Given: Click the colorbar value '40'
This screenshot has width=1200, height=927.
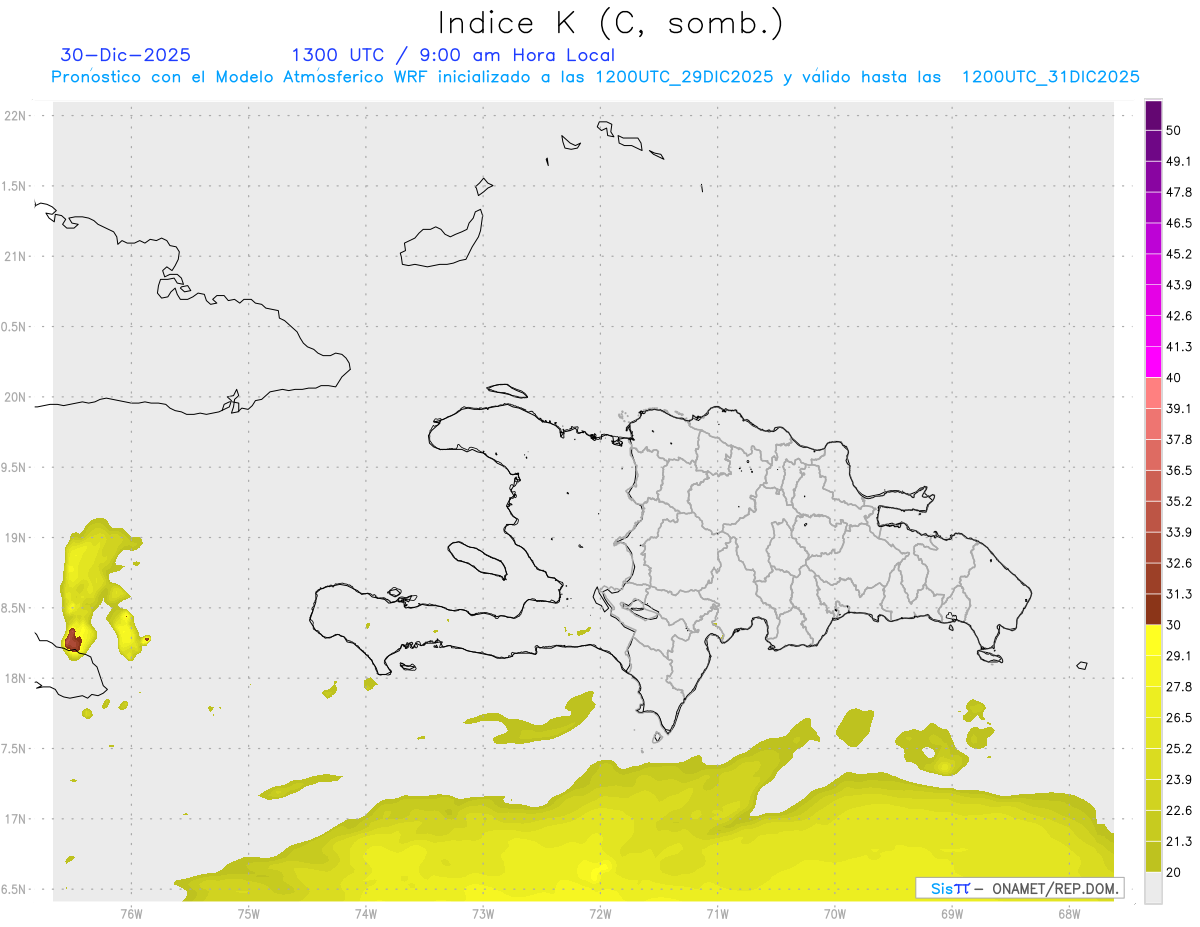Looking at the screenshot, I should (x=1174, y=378).
